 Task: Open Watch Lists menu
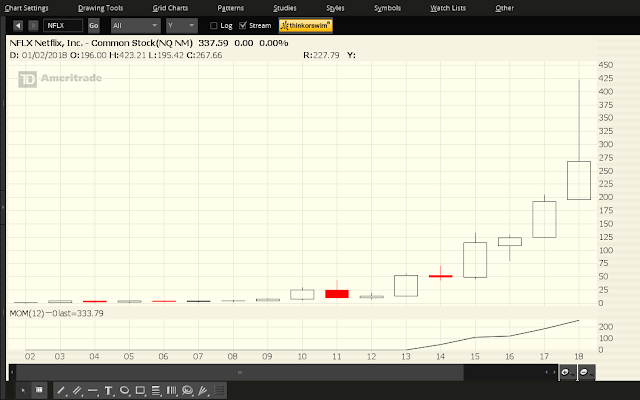click(x=448, y=8)
